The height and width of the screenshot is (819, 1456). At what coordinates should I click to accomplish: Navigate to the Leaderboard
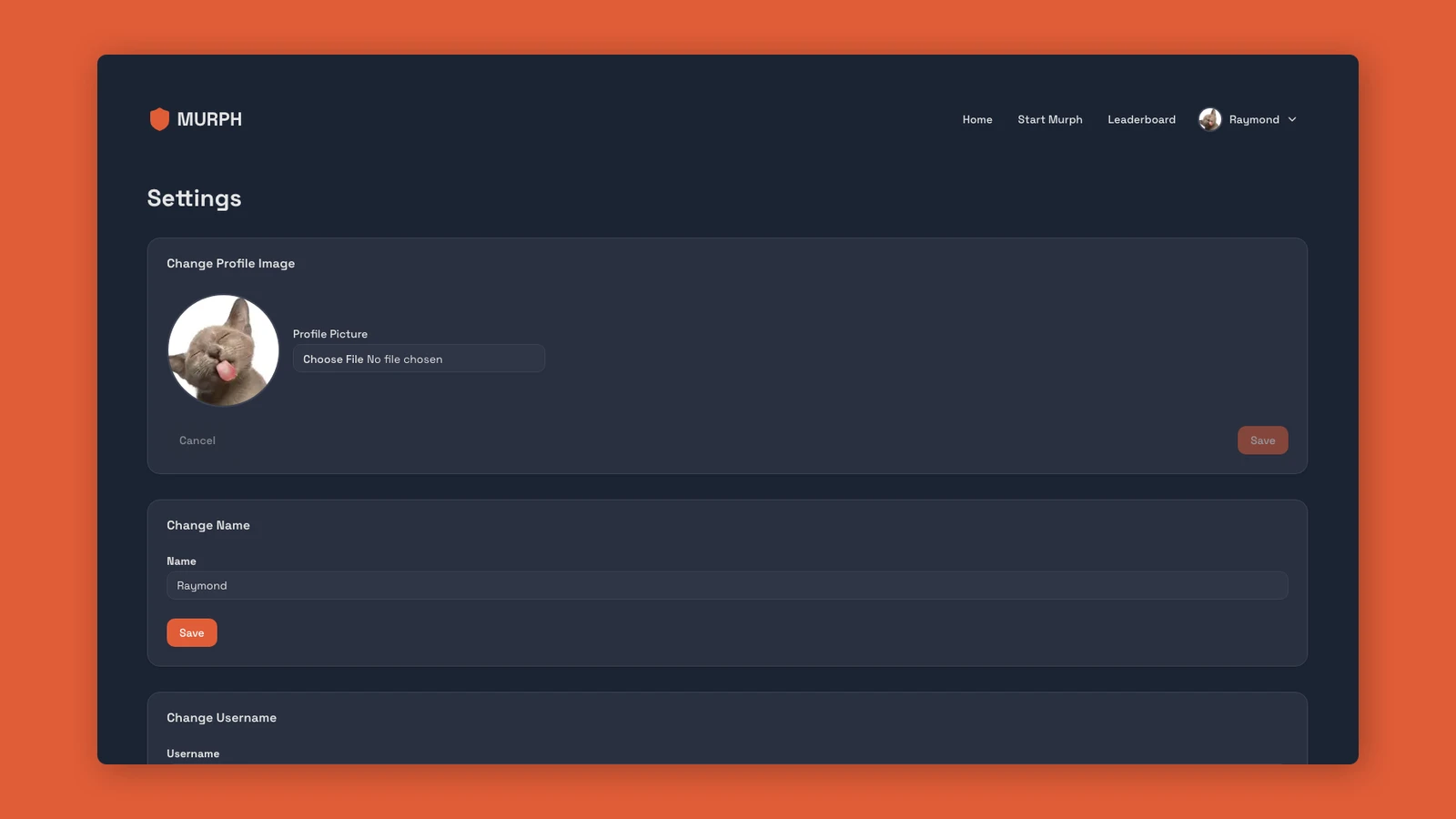1141,119
